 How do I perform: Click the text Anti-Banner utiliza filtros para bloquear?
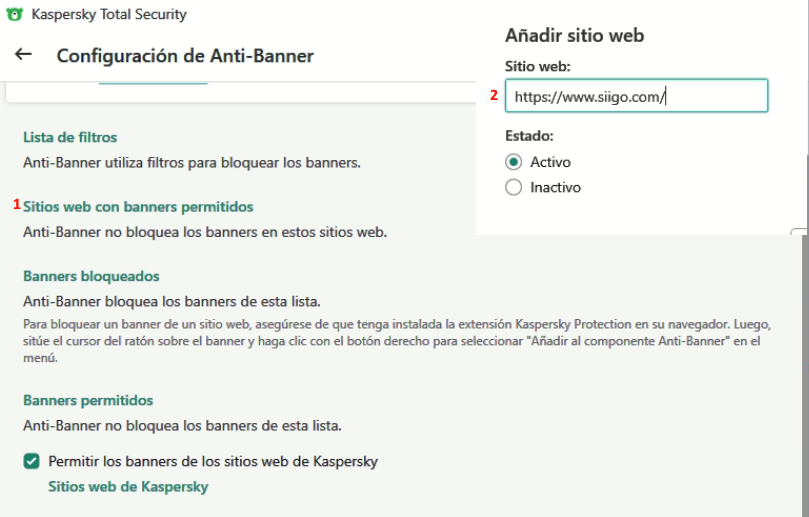coord(192,163)
